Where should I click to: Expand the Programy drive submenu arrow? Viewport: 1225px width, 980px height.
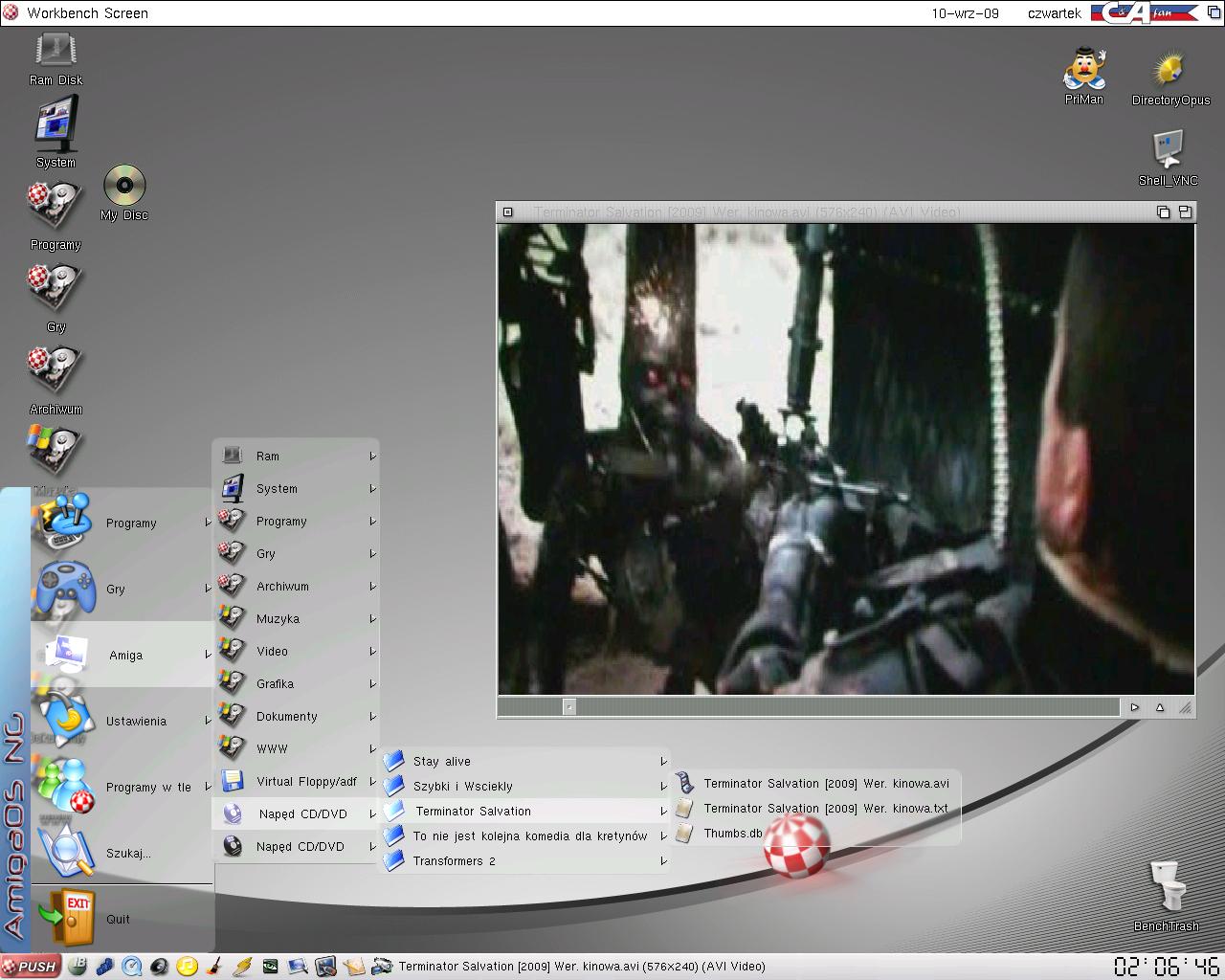(x=372, y=522)
